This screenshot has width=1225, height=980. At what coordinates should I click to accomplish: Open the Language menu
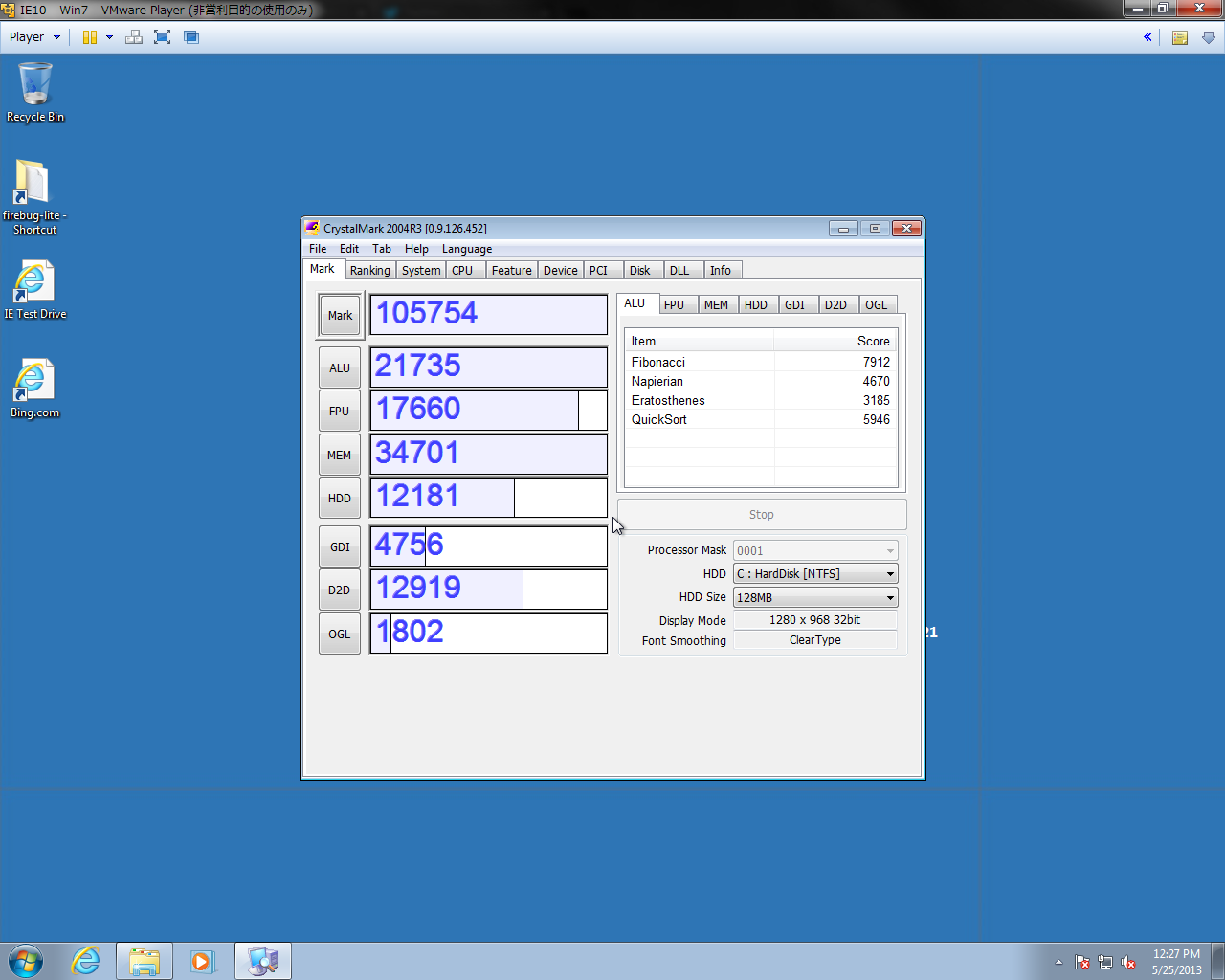pos(466,249)
